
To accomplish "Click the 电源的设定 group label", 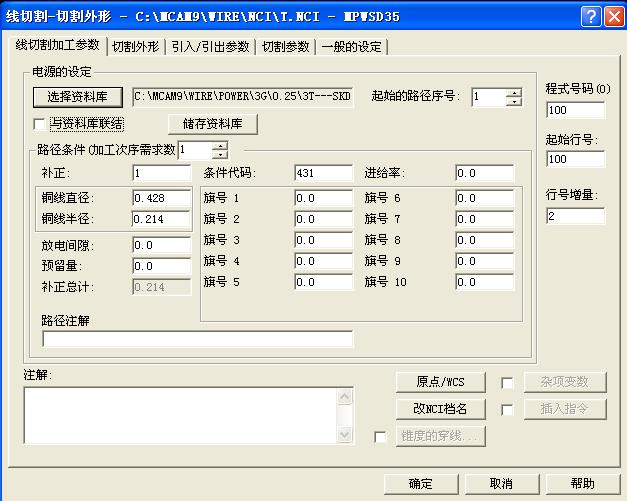I will (62, 72).
